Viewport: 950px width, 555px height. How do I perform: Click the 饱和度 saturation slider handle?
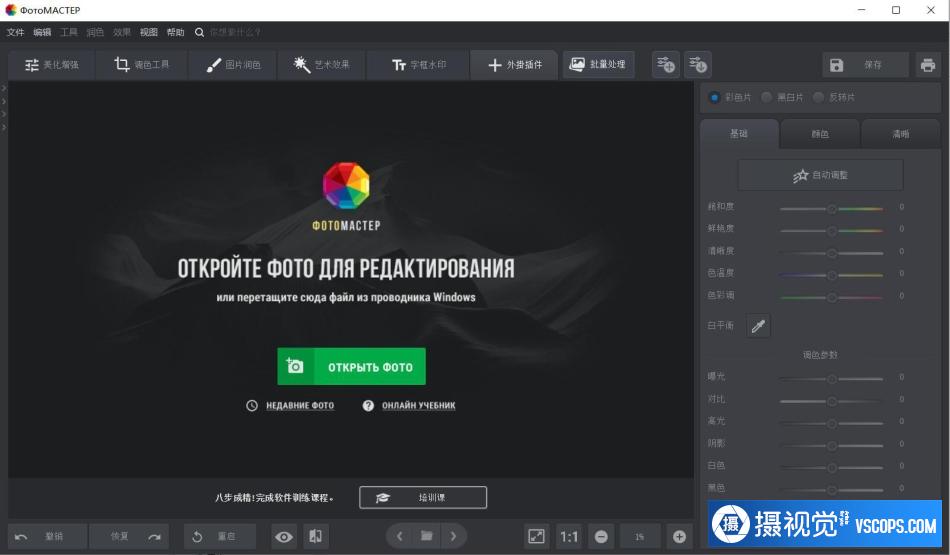click(832, 208)
